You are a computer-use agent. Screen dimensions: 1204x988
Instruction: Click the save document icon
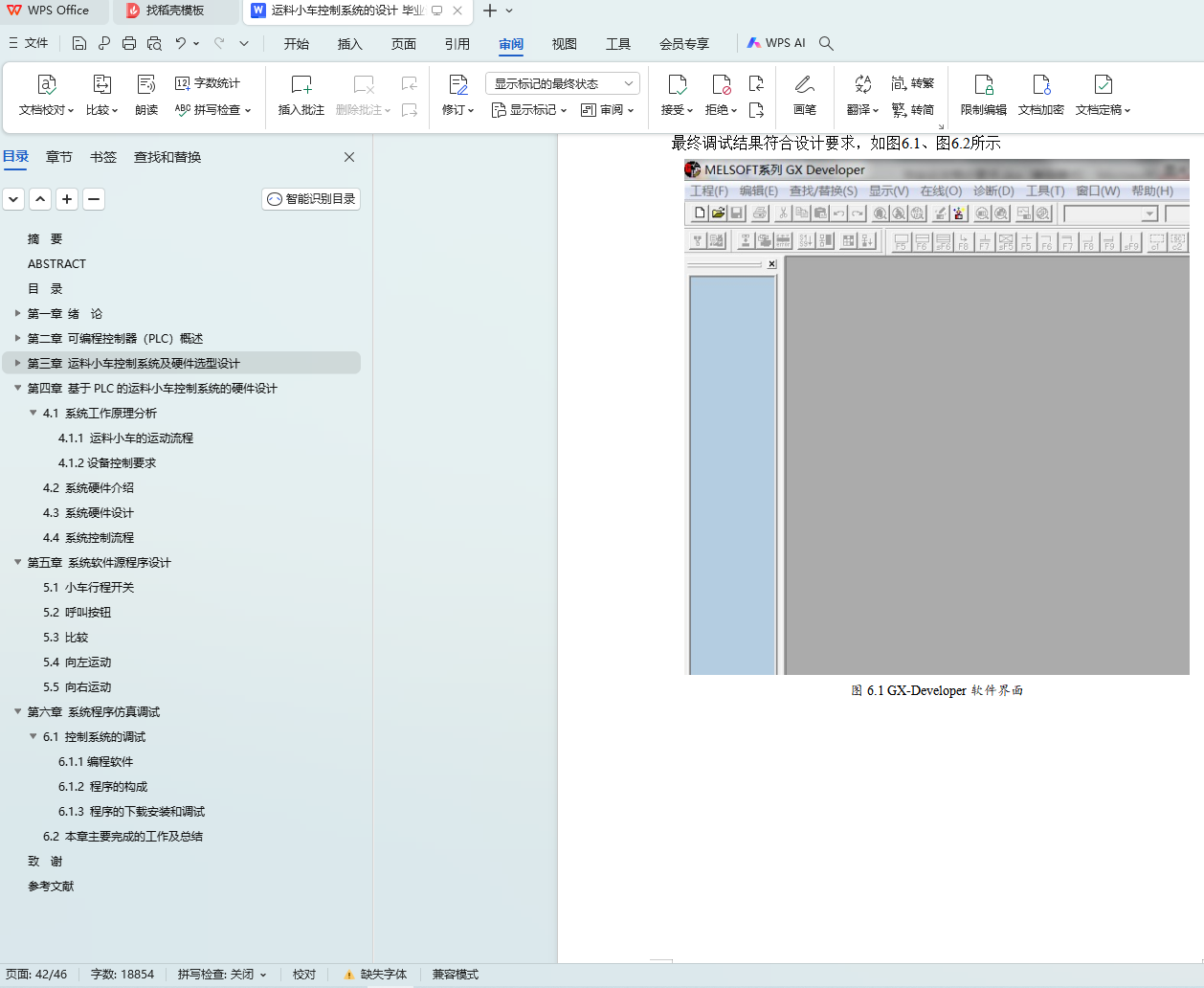click(x=79, y=43)
